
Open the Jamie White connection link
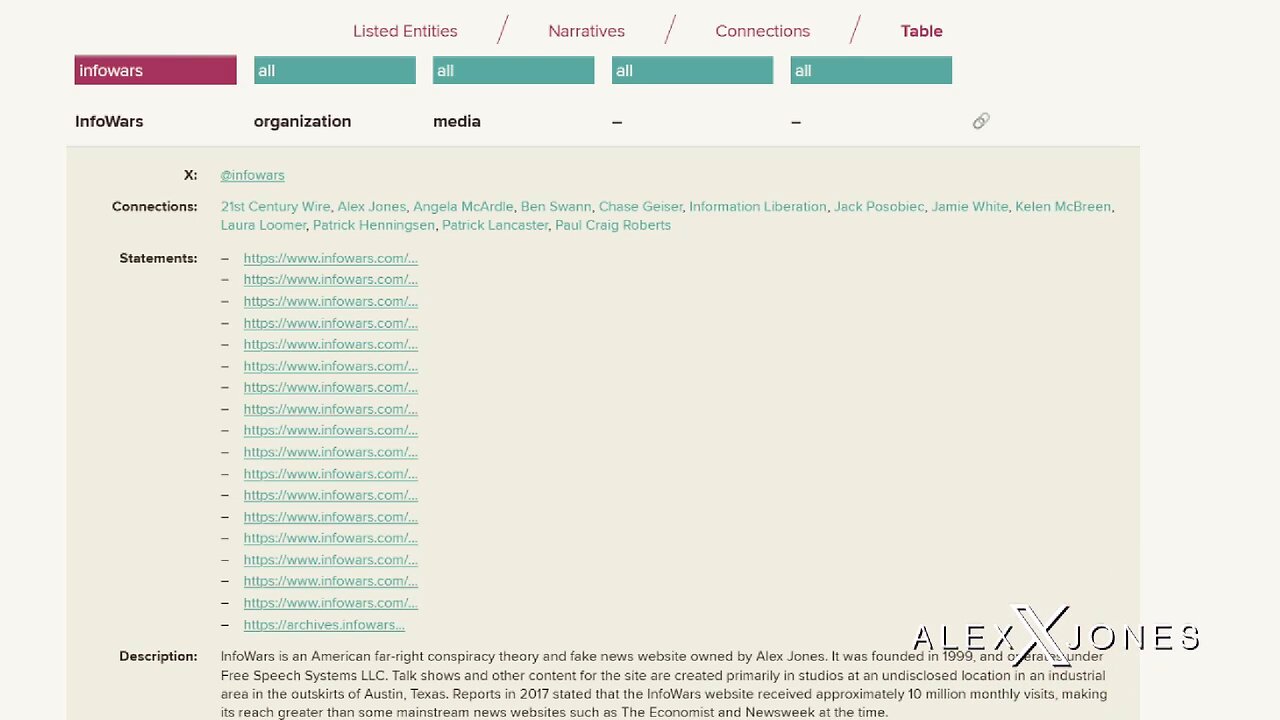969,207
